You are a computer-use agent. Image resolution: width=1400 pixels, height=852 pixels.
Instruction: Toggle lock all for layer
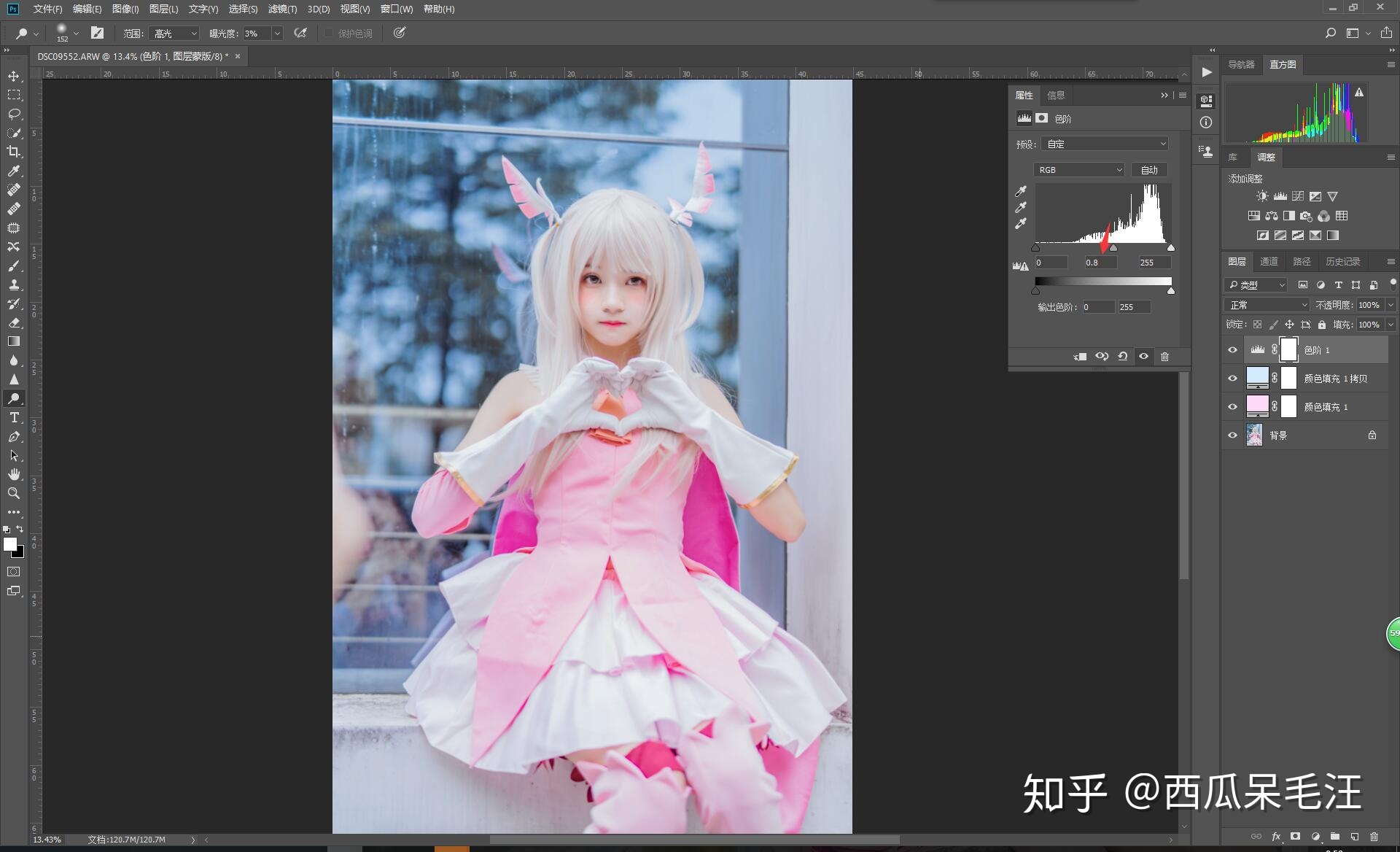tap(1322, 325)
